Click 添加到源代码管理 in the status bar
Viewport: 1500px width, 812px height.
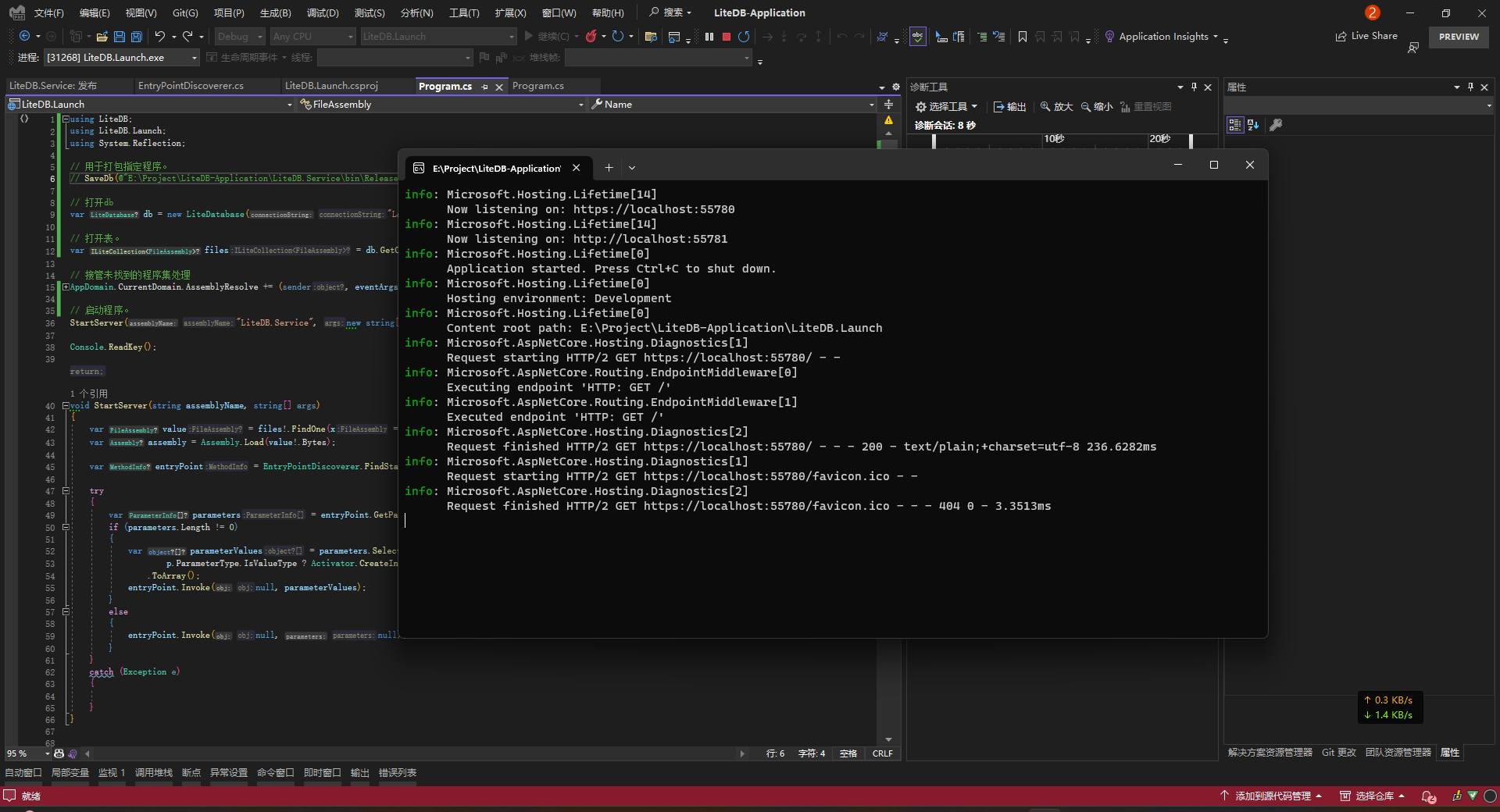click(x=1271, y=796)
